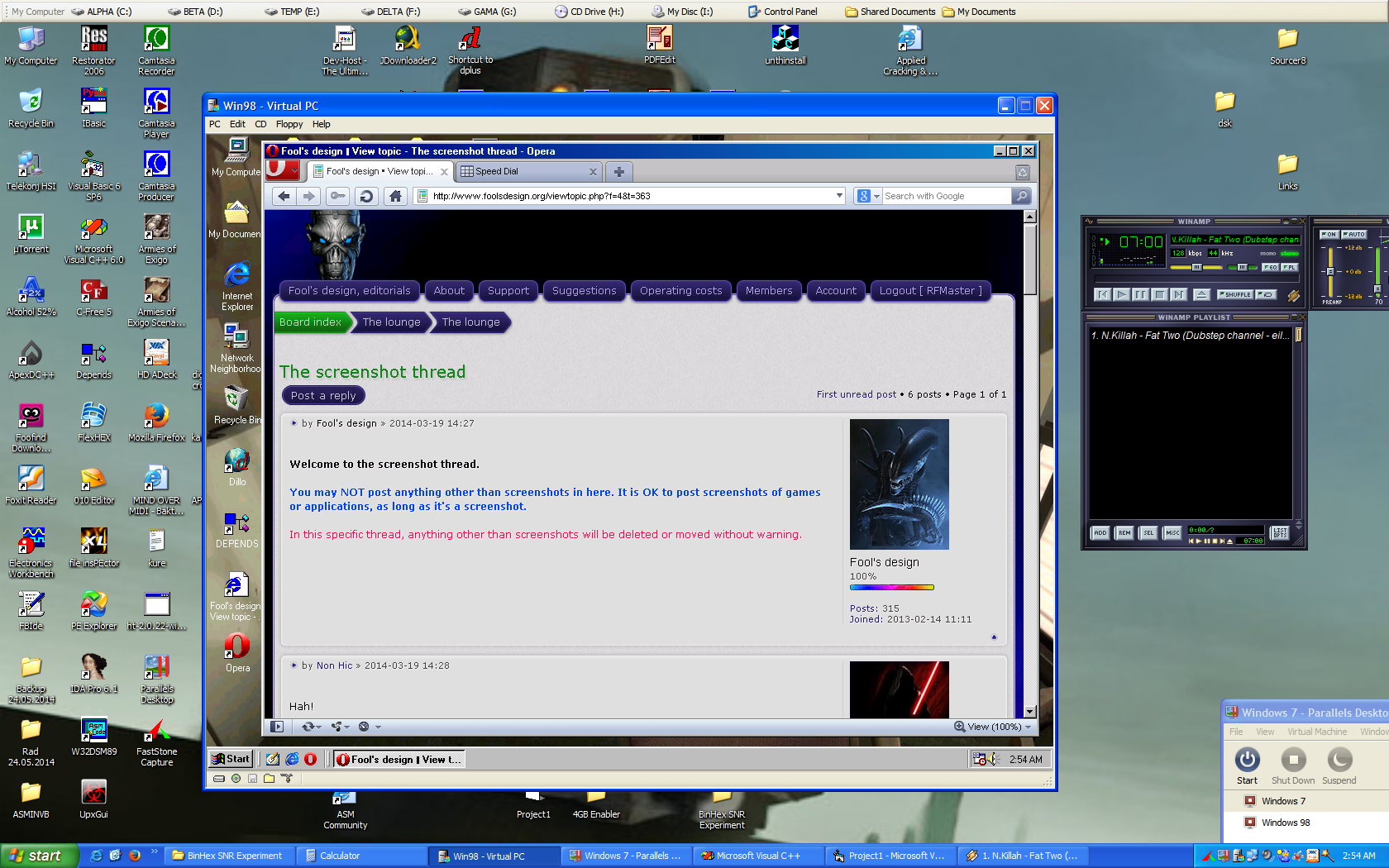This screenshot has width=1389, height=868.
Task: Open Calculator from the XP taskbar
Action: coord(361,856)
